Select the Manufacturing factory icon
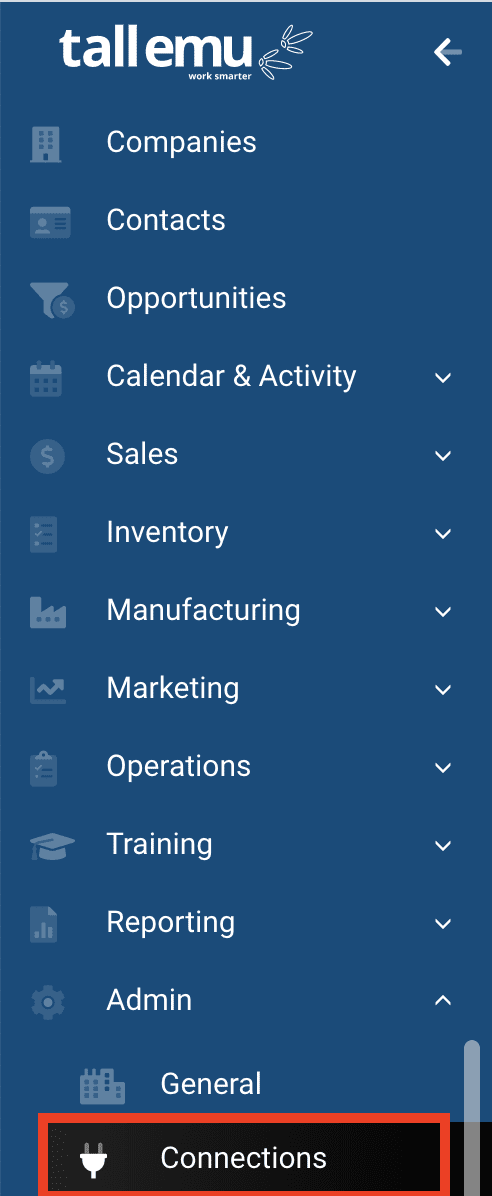 coord(48,612)
